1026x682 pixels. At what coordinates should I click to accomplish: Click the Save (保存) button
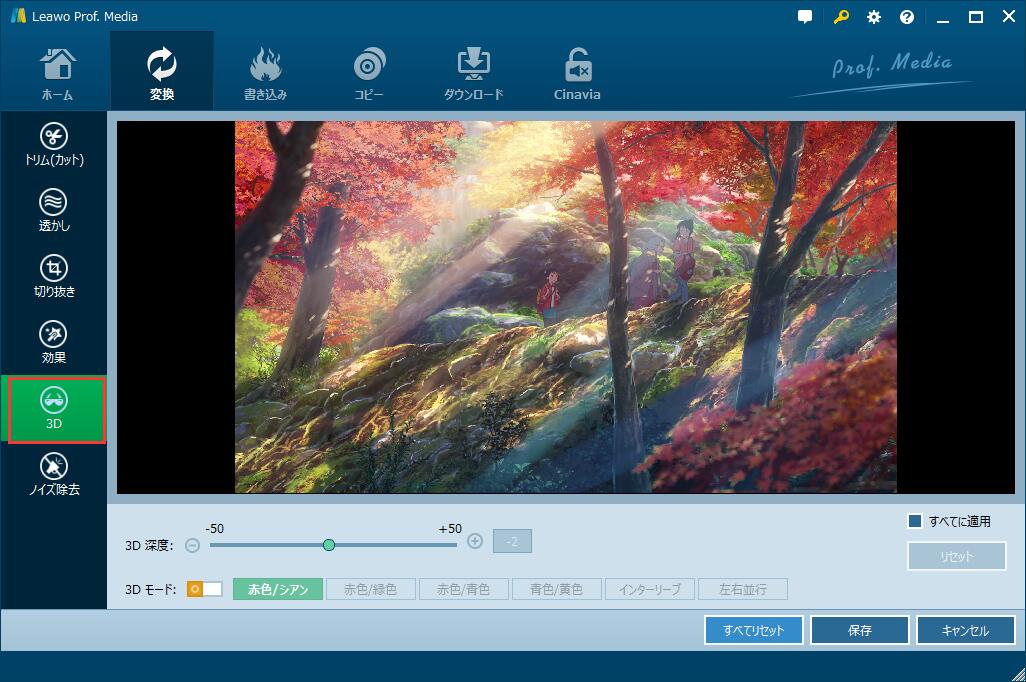pos(860,630)
